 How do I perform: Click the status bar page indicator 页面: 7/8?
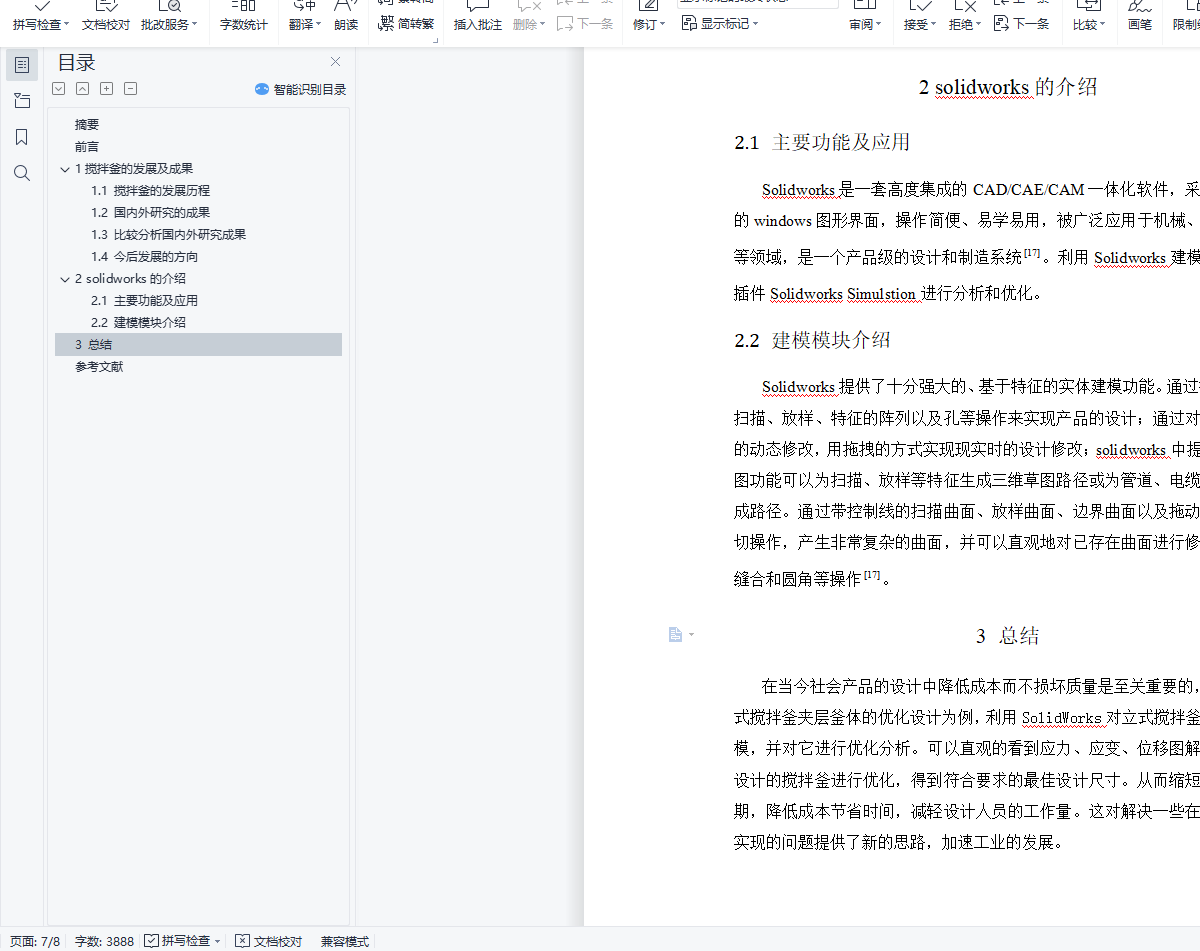35,941
